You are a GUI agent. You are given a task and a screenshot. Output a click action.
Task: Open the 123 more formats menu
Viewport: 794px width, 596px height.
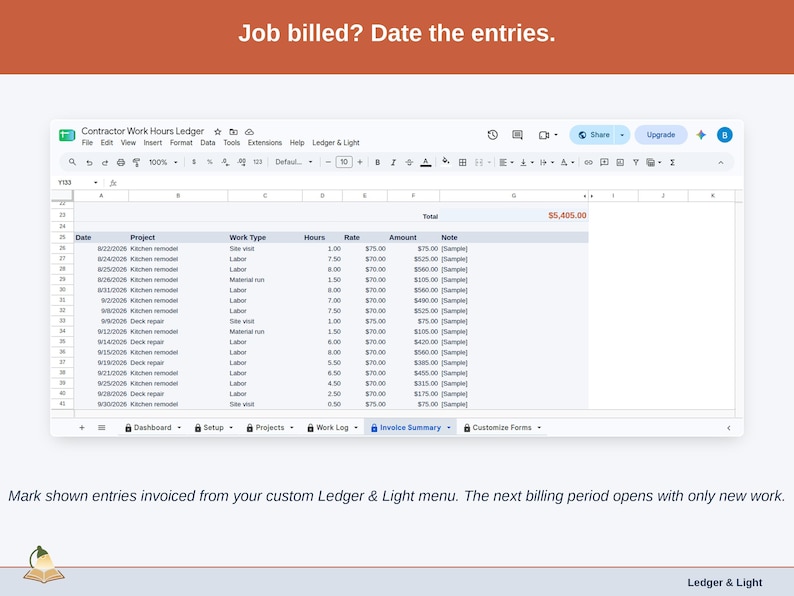click(258, 162)
